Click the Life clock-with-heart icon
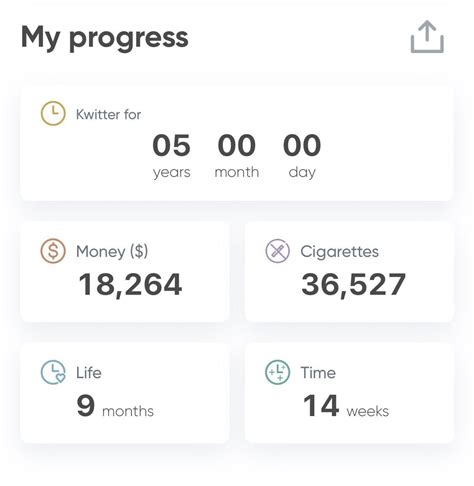474x486 pixels. (53, 372)
